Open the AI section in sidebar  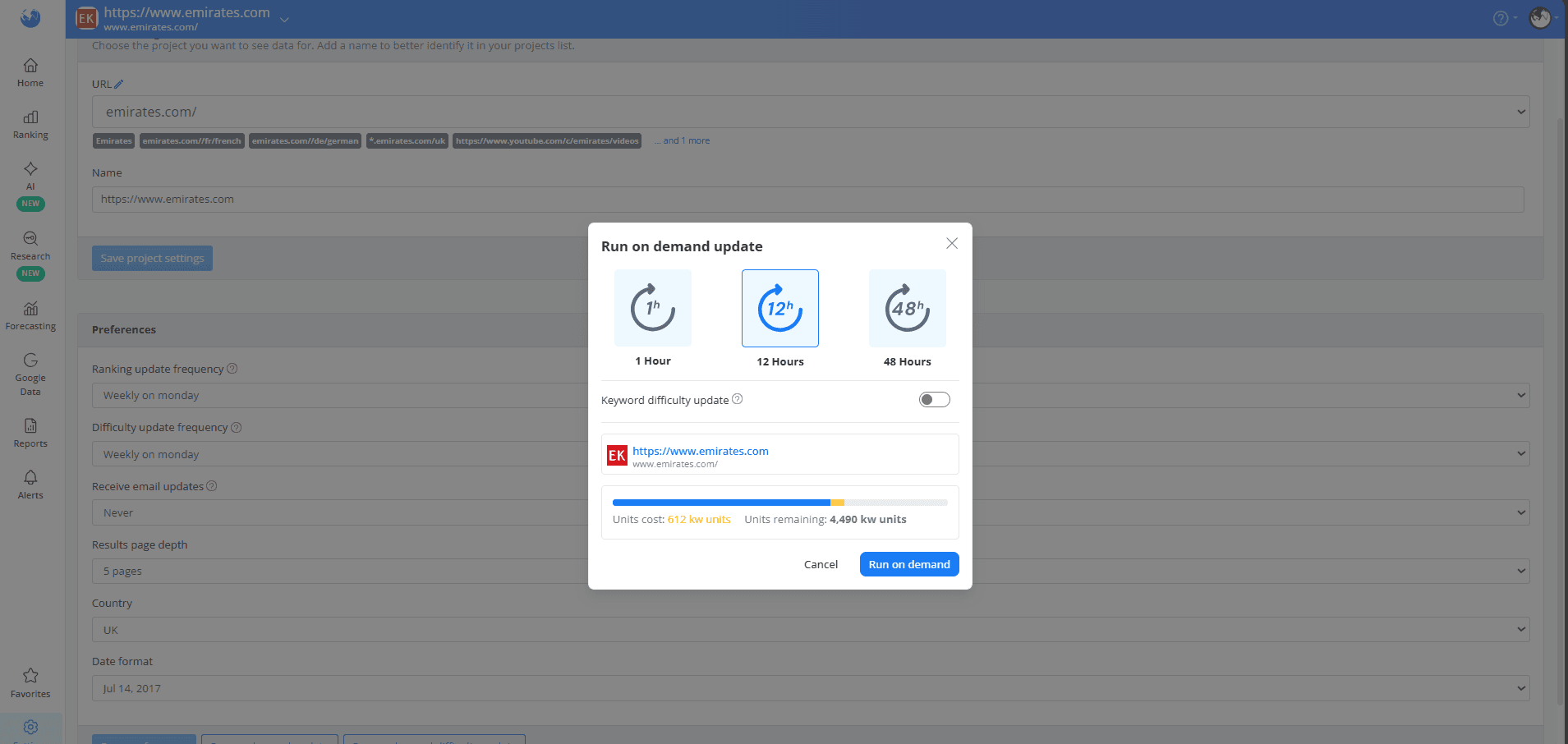tap(30, 185)
